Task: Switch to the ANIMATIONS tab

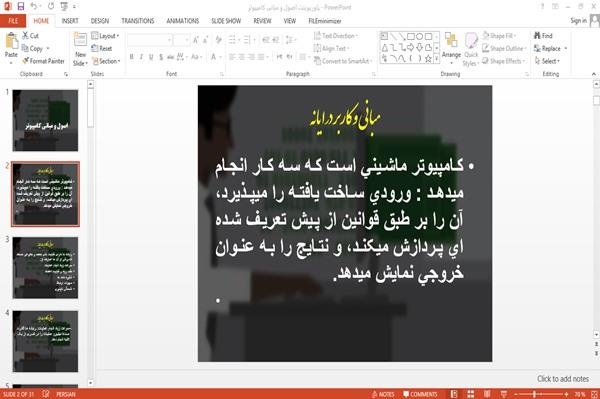Action: click(x=183, y=21)
